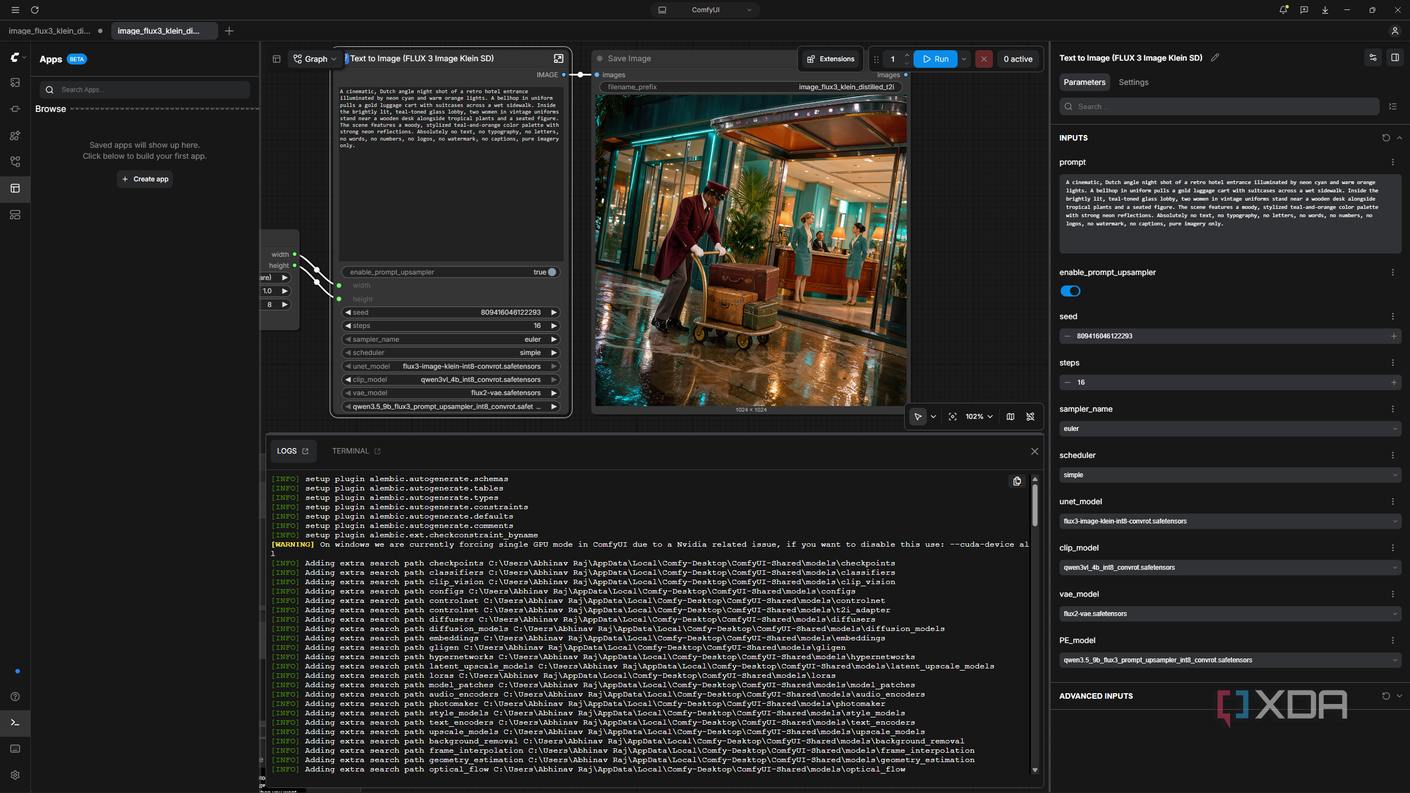1410x793 pixels.
Task: Open the vae_model dropdown in Parameters
Action: click(x=1229, y=614)
